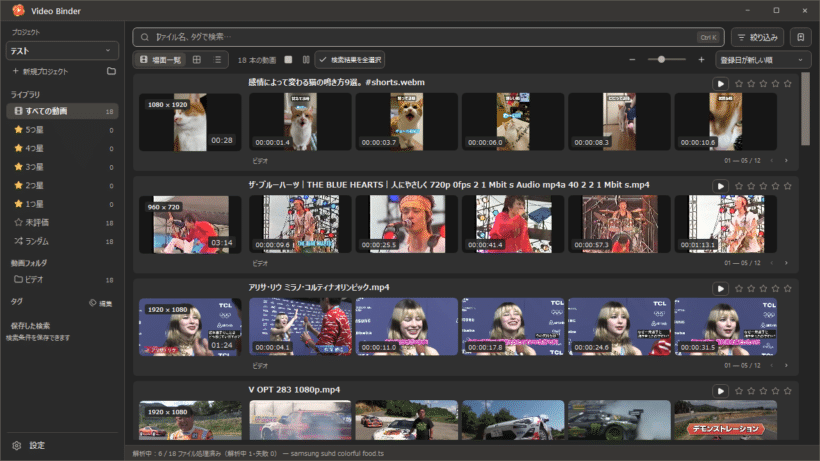Rate cat shorts.webm one star
This screenshot has height=461, width=820.
(x=739, y=84)
